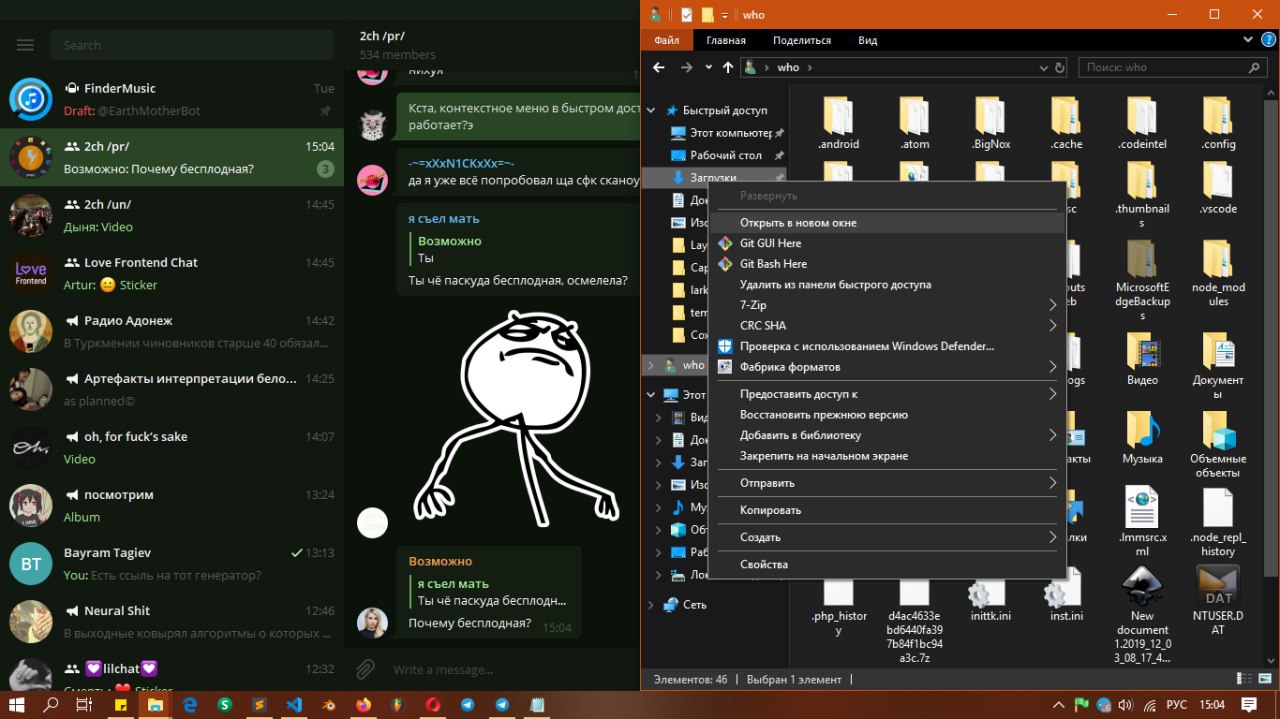
Task: Refresh the Explorer address bar
Action: 1060,68
